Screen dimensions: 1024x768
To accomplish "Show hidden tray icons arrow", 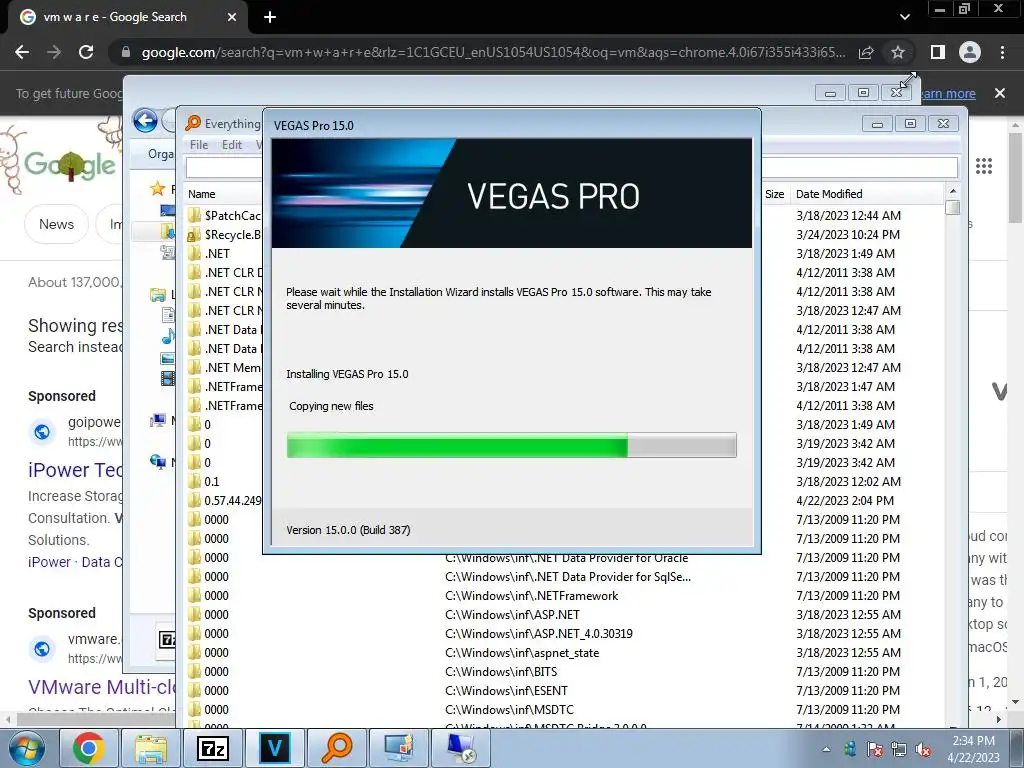I will (827, 749).
